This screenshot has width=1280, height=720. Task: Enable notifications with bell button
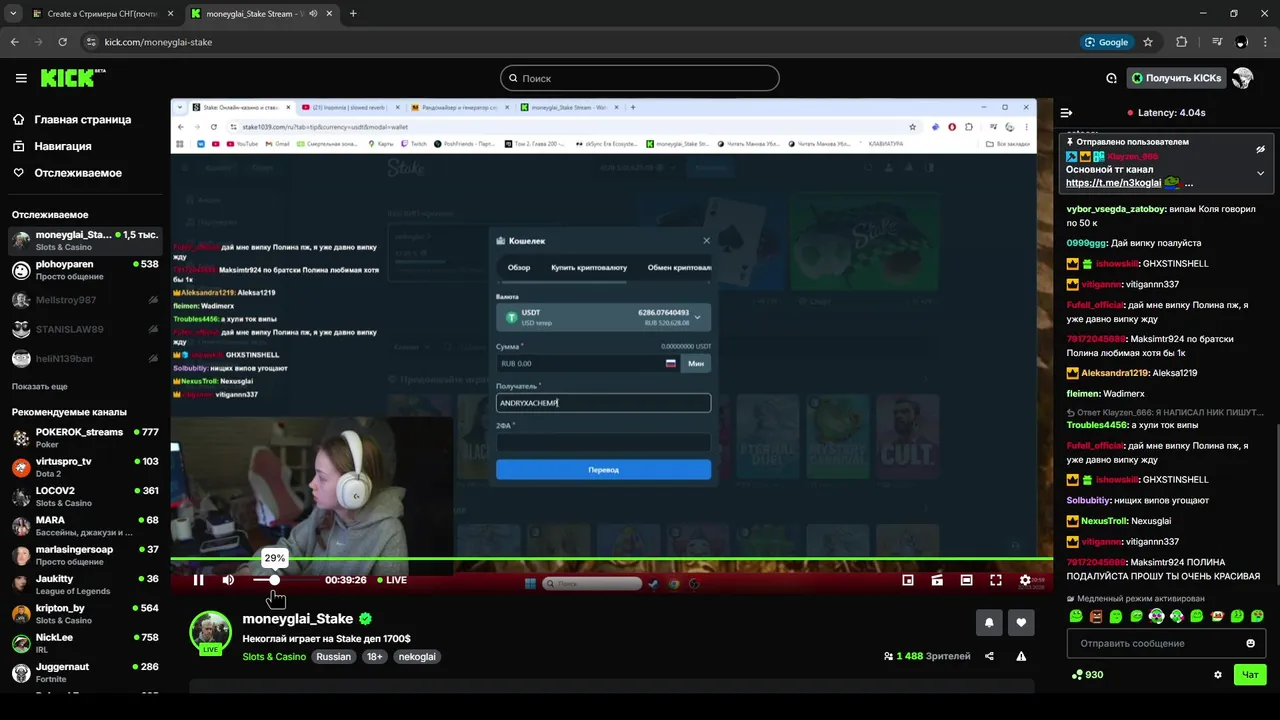tap(989, 622)
